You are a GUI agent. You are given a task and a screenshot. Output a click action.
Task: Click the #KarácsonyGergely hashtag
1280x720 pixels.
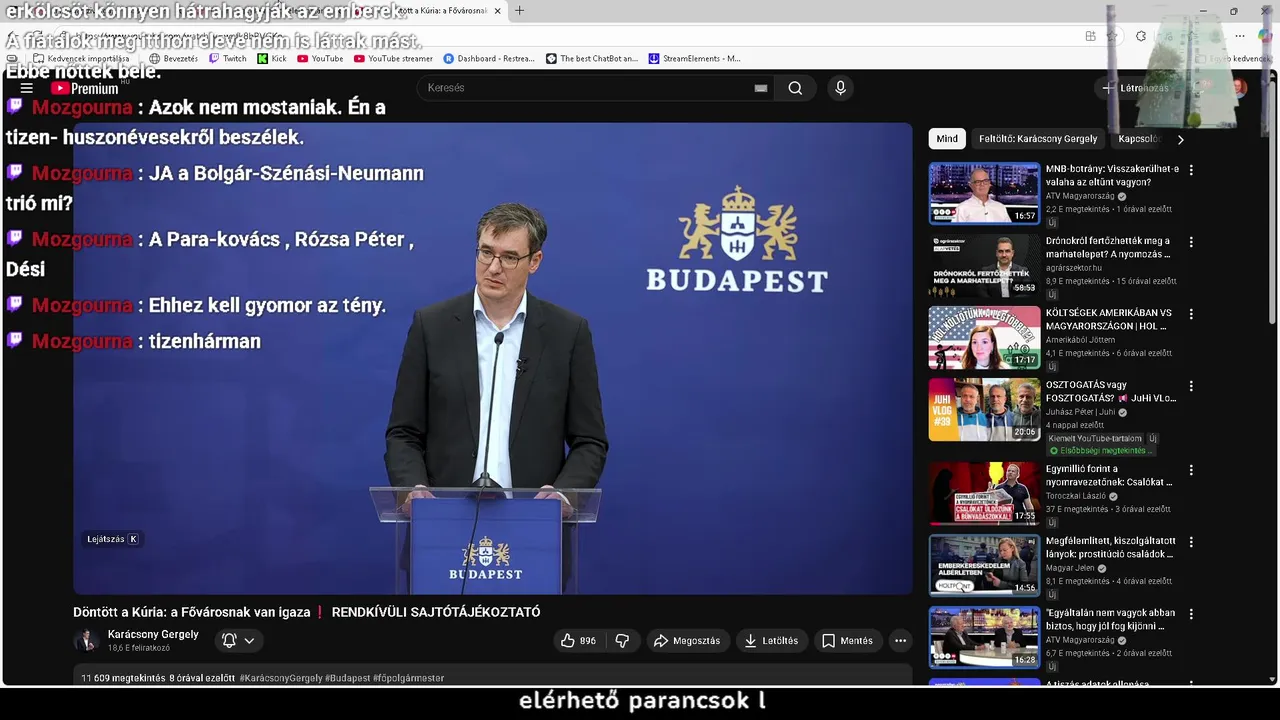281,678
